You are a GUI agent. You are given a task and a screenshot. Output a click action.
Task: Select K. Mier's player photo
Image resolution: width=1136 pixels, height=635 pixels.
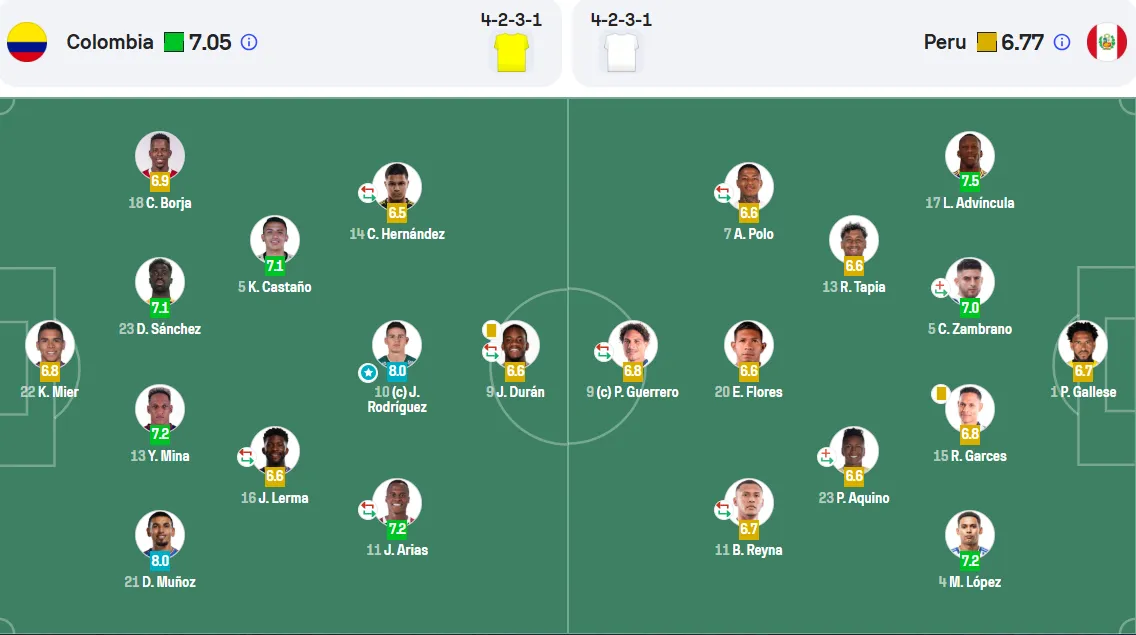click(x=50, y=345)
